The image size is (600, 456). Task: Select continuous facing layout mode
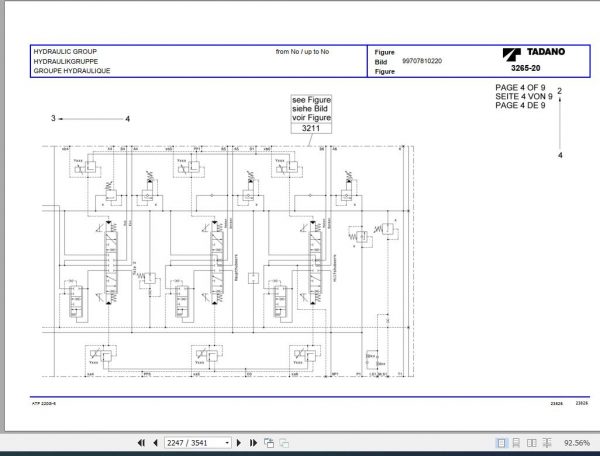[547, 443]
